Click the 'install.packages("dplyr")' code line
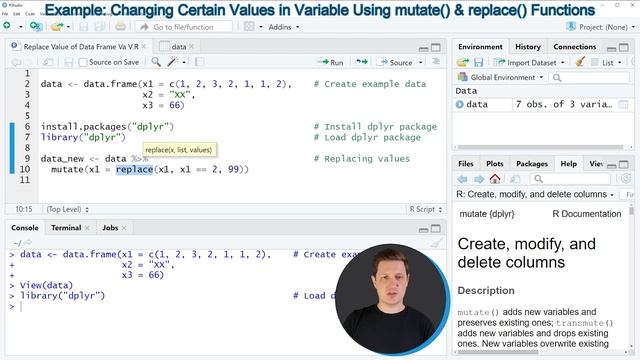 tap(107, 127)
